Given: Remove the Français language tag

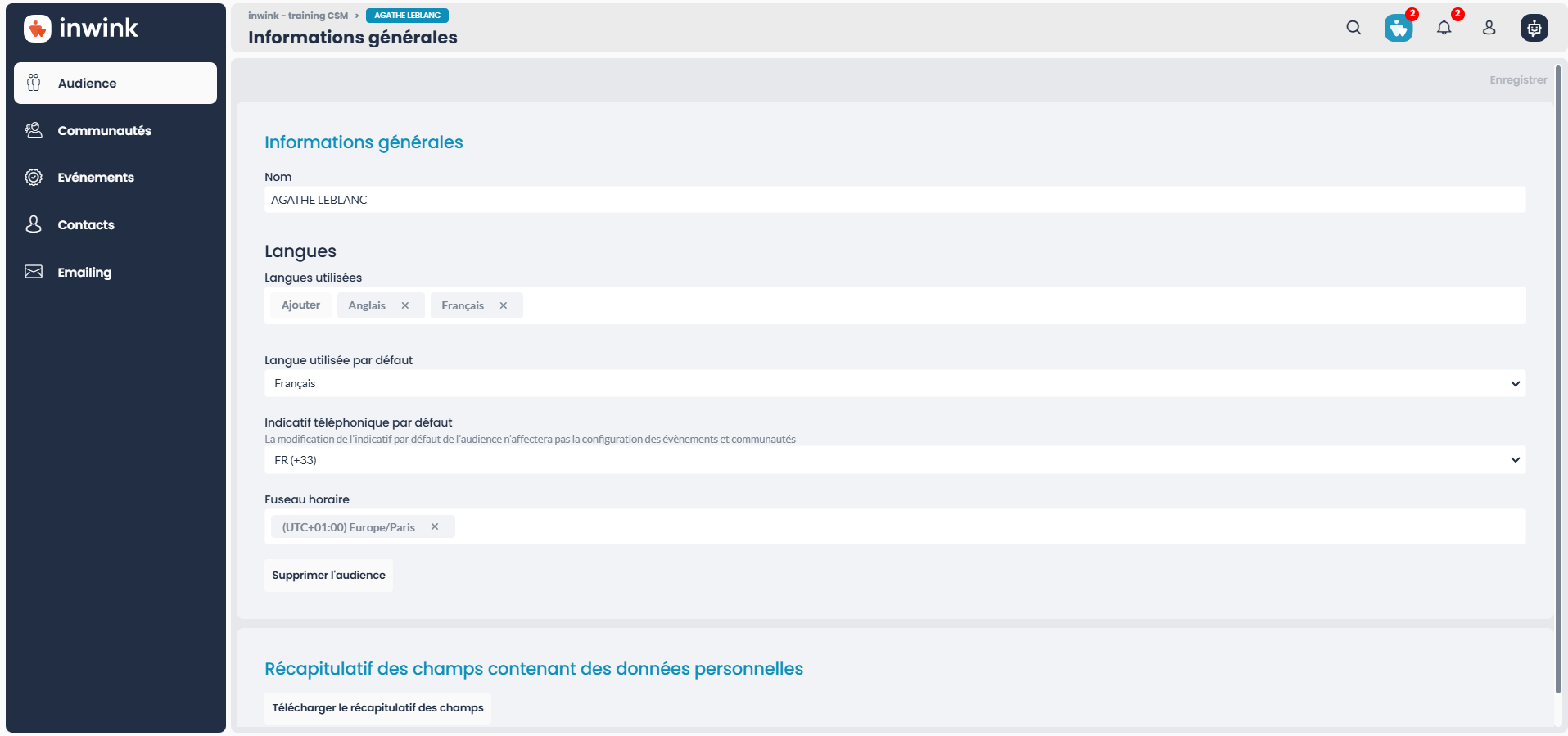Looking at the screenshot, I should pos(504,305).
